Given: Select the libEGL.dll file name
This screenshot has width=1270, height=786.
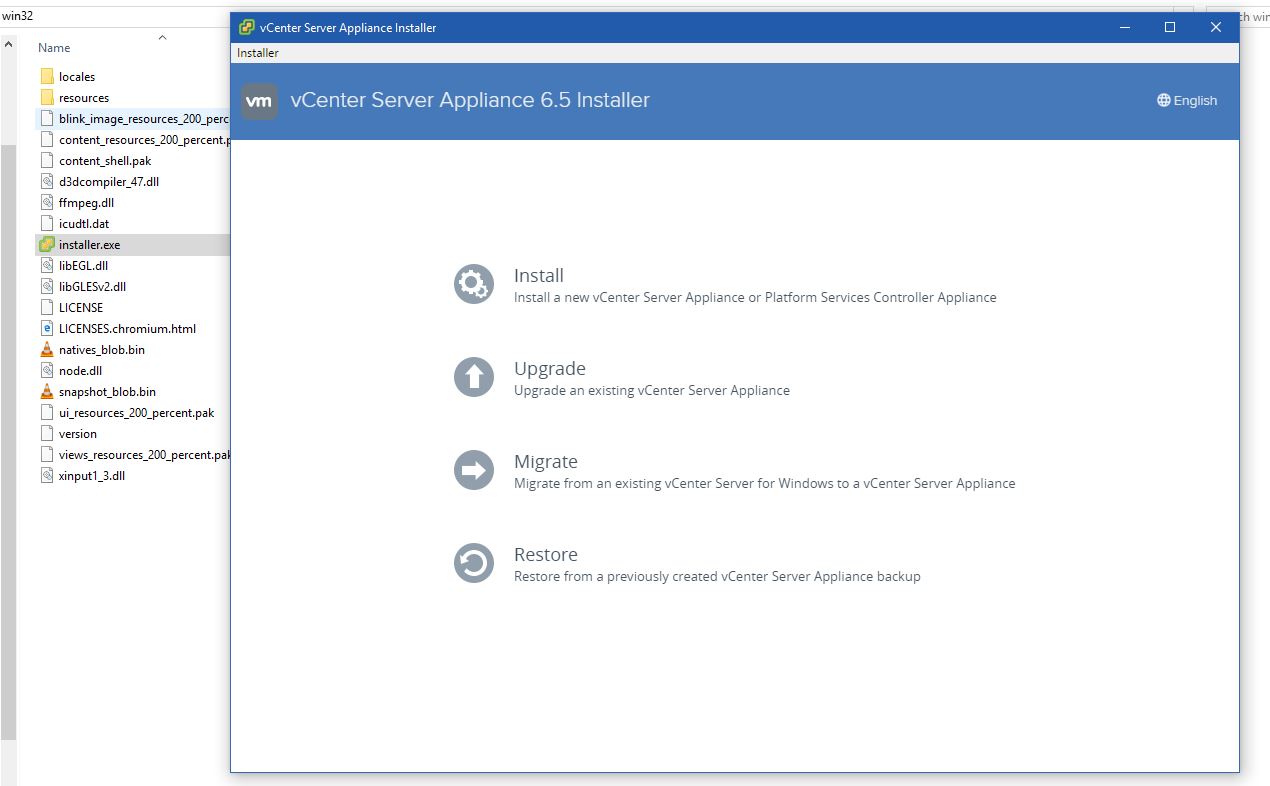Looking at the screenshot, I should coord(83,265).
